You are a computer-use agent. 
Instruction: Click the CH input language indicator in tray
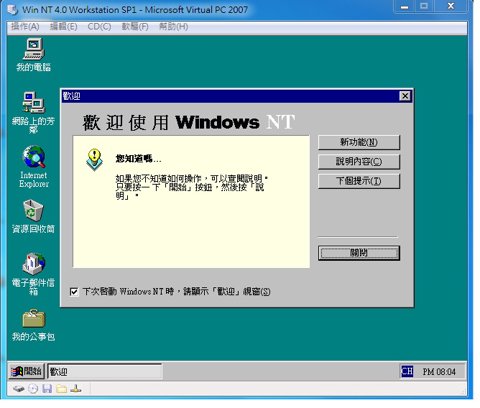407,371
